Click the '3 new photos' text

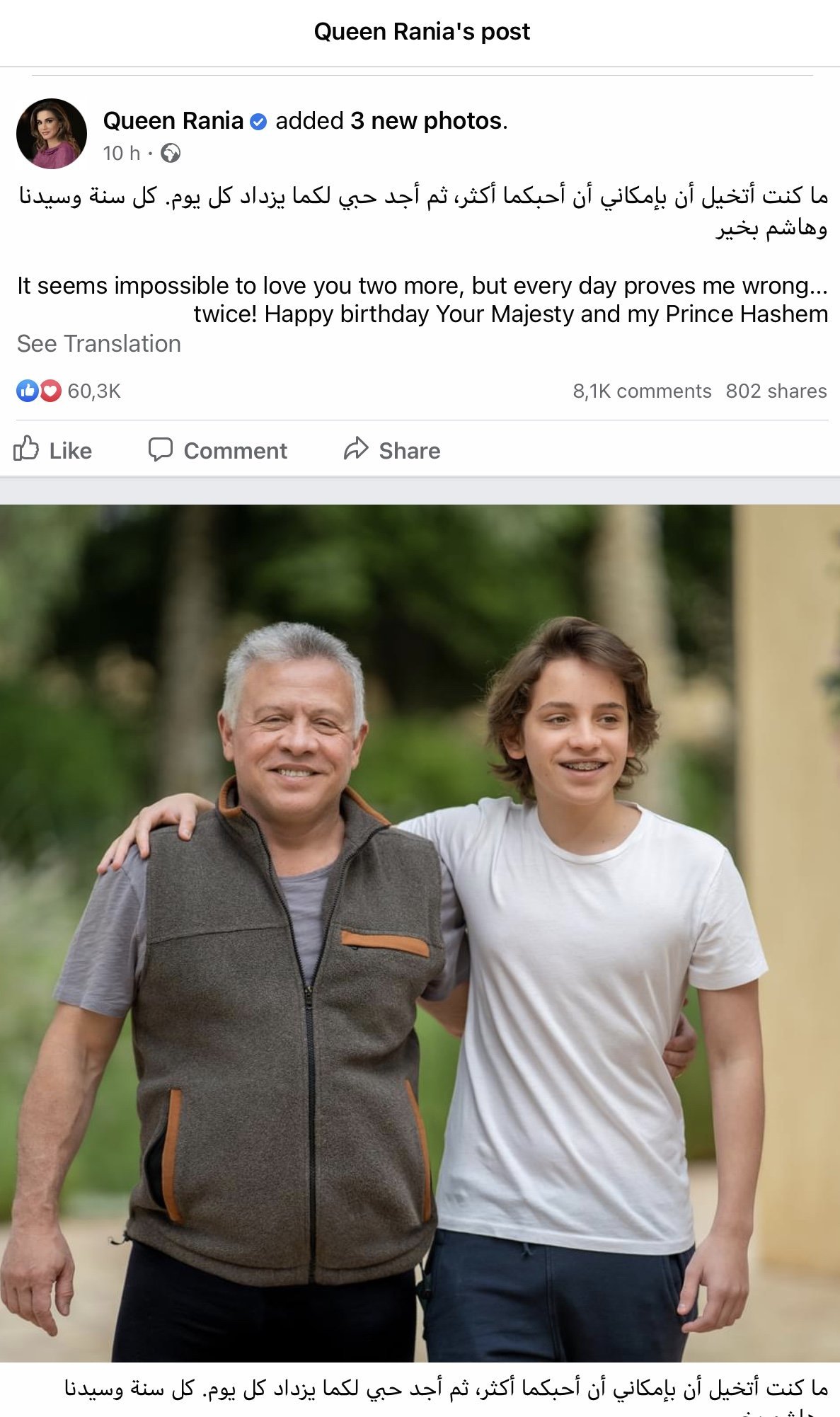tap(426, 121)
